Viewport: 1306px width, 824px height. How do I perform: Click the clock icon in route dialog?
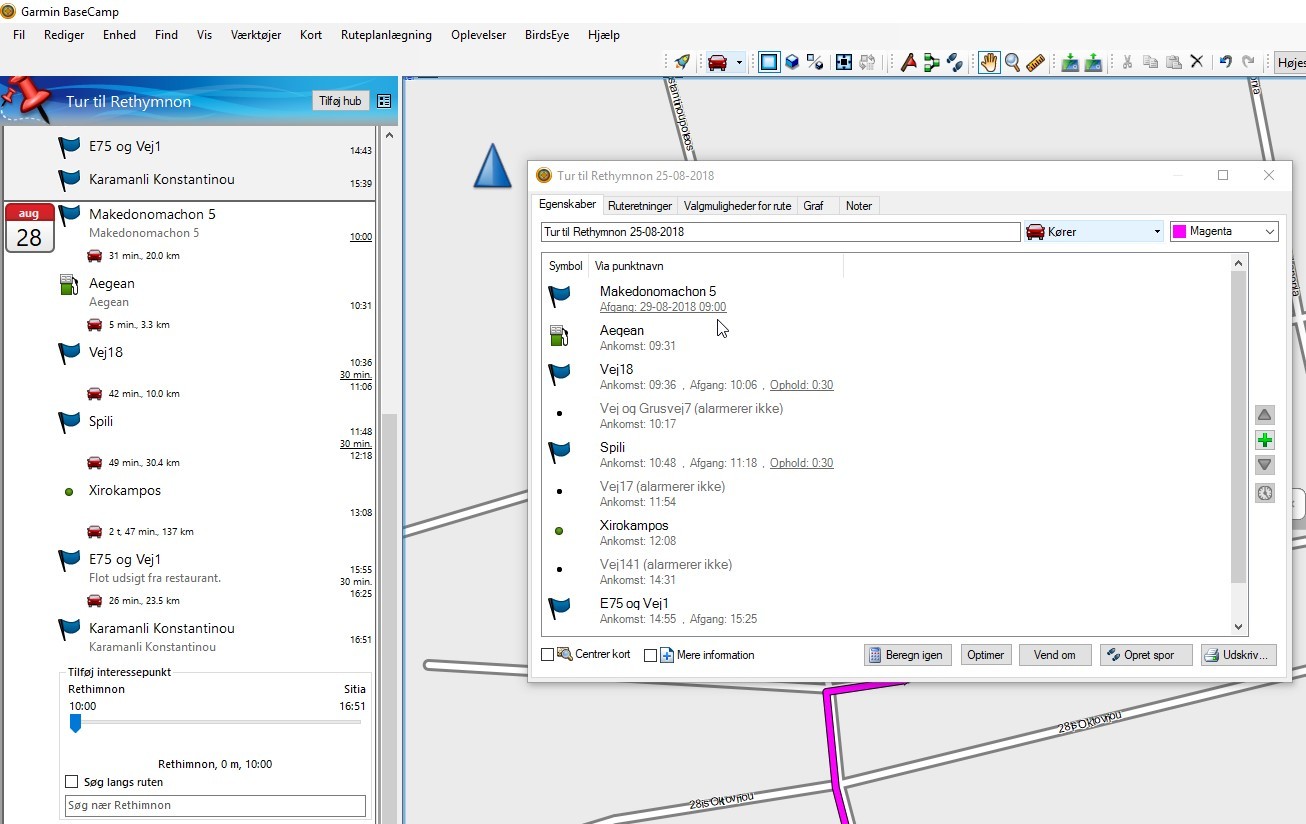click(1265, 493)
